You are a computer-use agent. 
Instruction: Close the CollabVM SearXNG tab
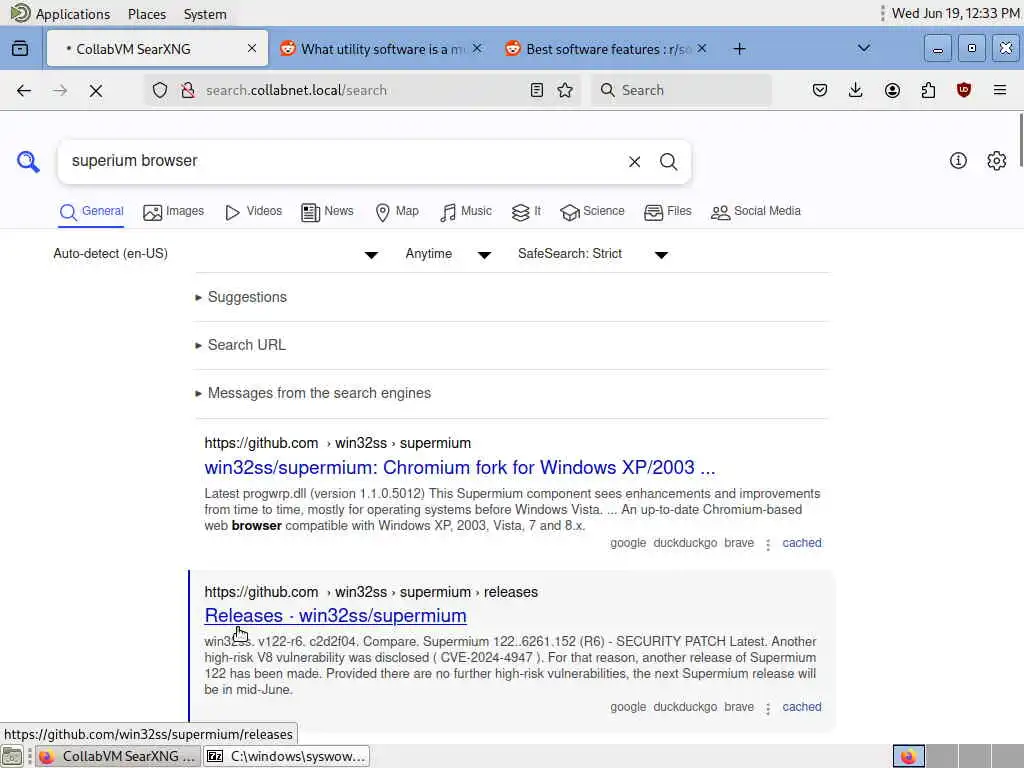click(x=252, y=48)
